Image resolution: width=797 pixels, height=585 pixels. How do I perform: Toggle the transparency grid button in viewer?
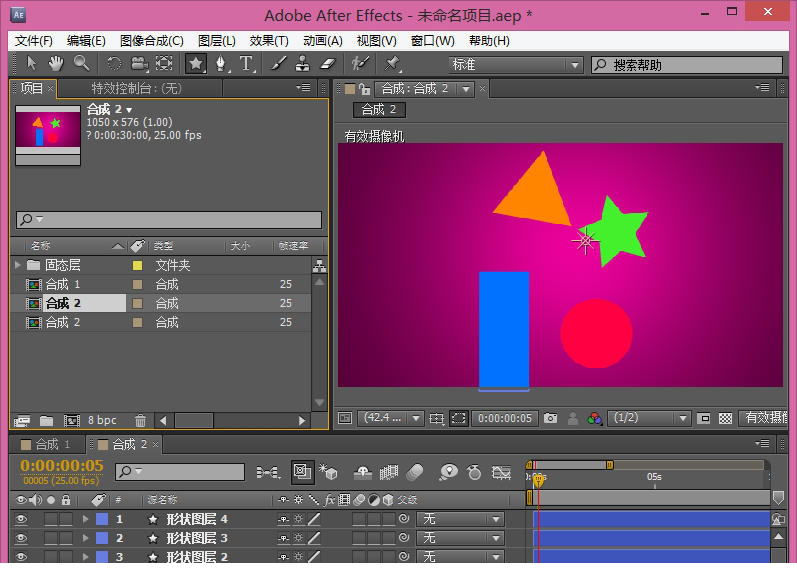click(x=725, y=419)
